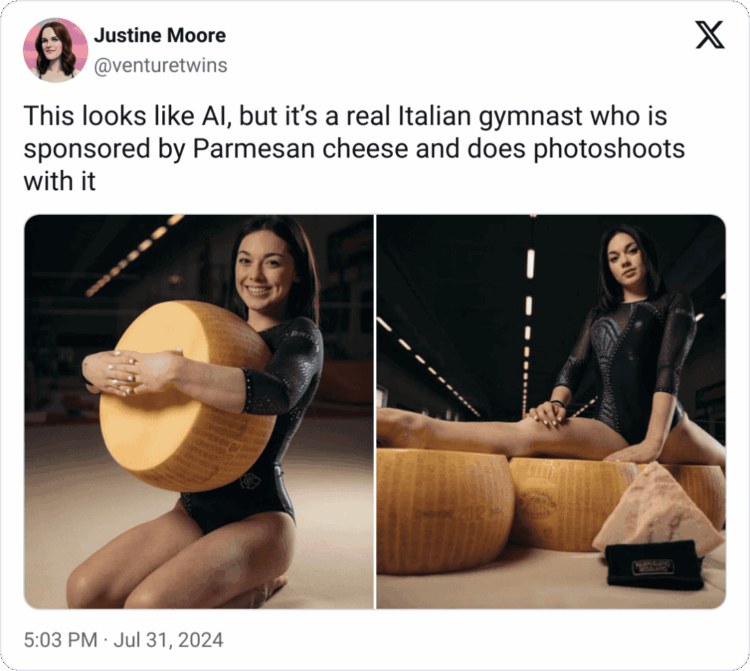
Task: Click the word photoshoots in the tweet
Action: click(609, 149)
